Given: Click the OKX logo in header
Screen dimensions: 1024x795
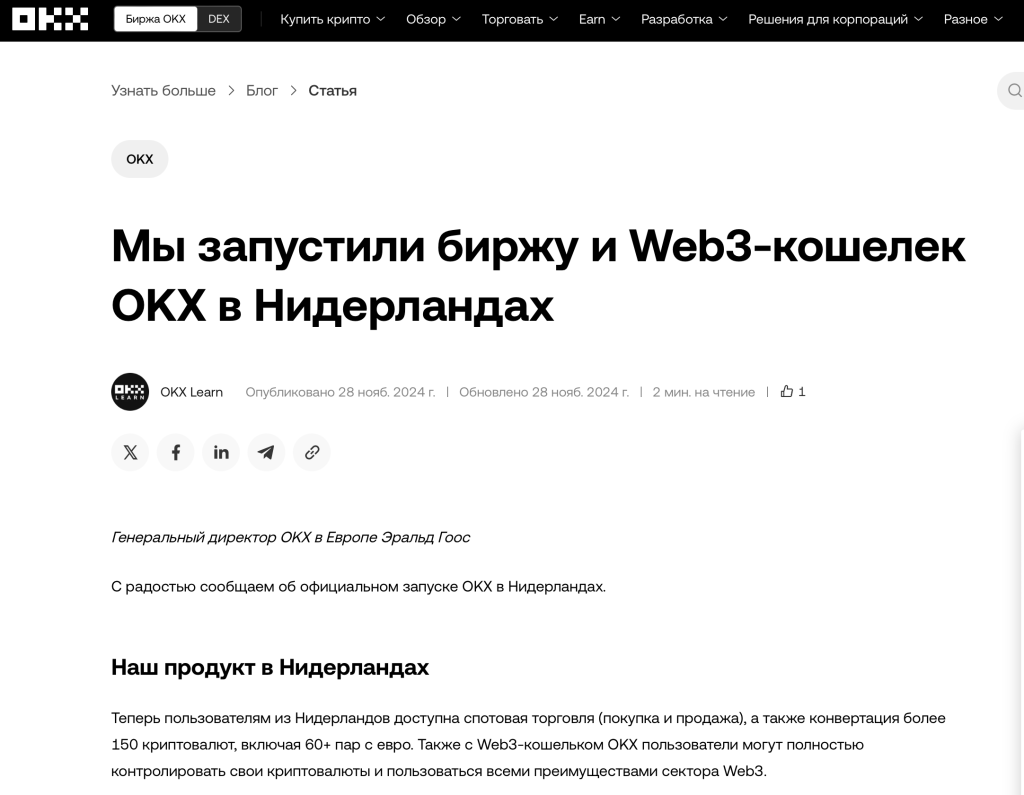Looking at the screenshot, I should click(50, 20).
